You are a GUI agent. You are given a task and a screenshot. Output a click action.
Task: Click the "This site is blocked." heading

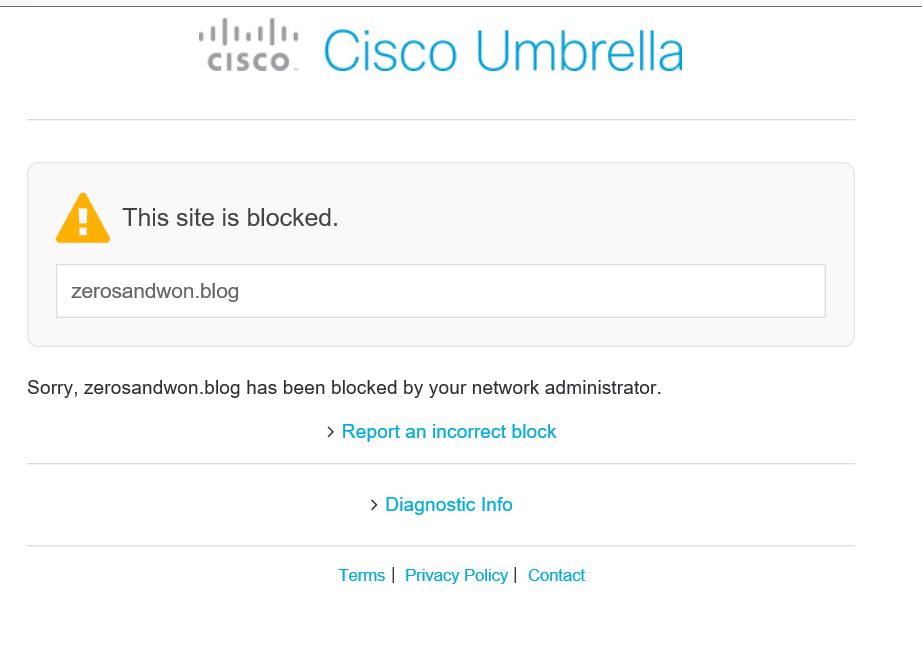[230, 218]
